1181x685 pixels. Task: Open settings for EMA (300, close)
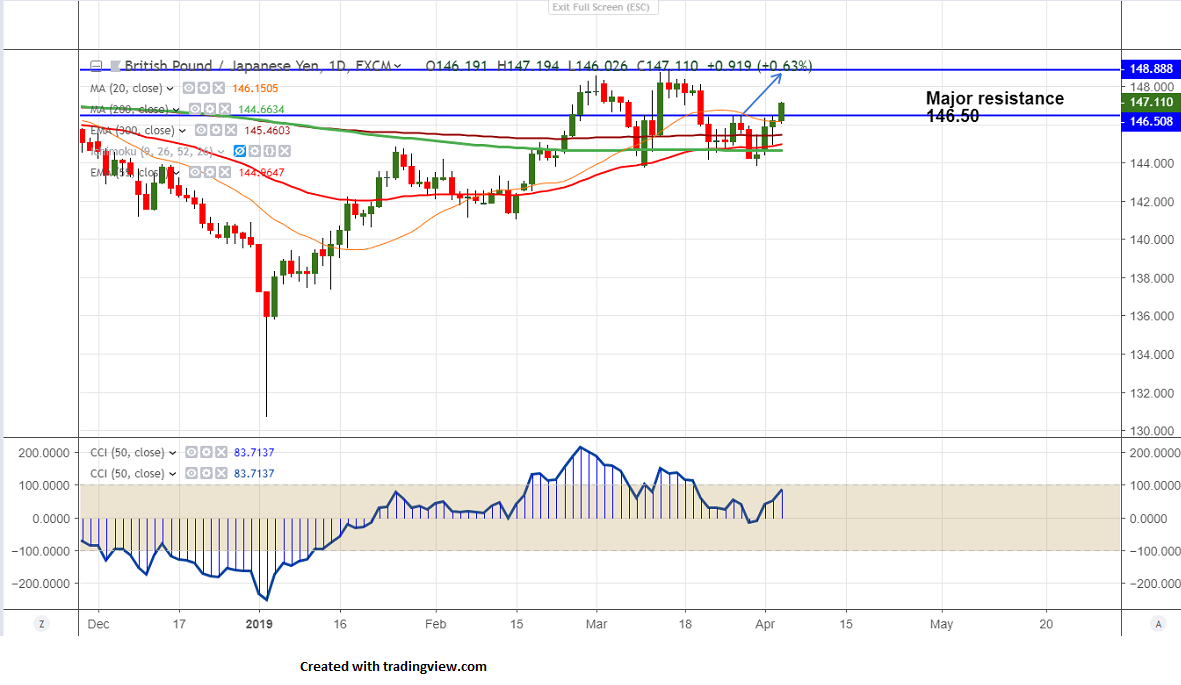click(x=216, y=130)
